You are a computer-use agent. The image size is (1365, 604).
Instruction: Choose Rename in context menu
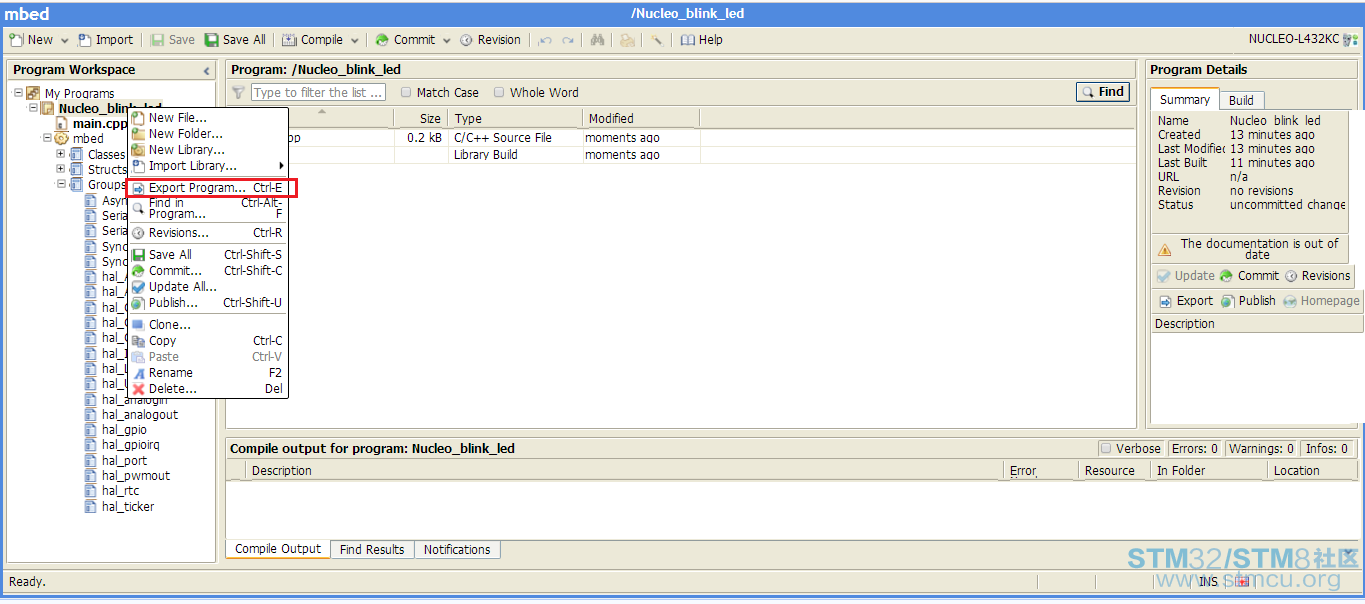pos(208,373)
